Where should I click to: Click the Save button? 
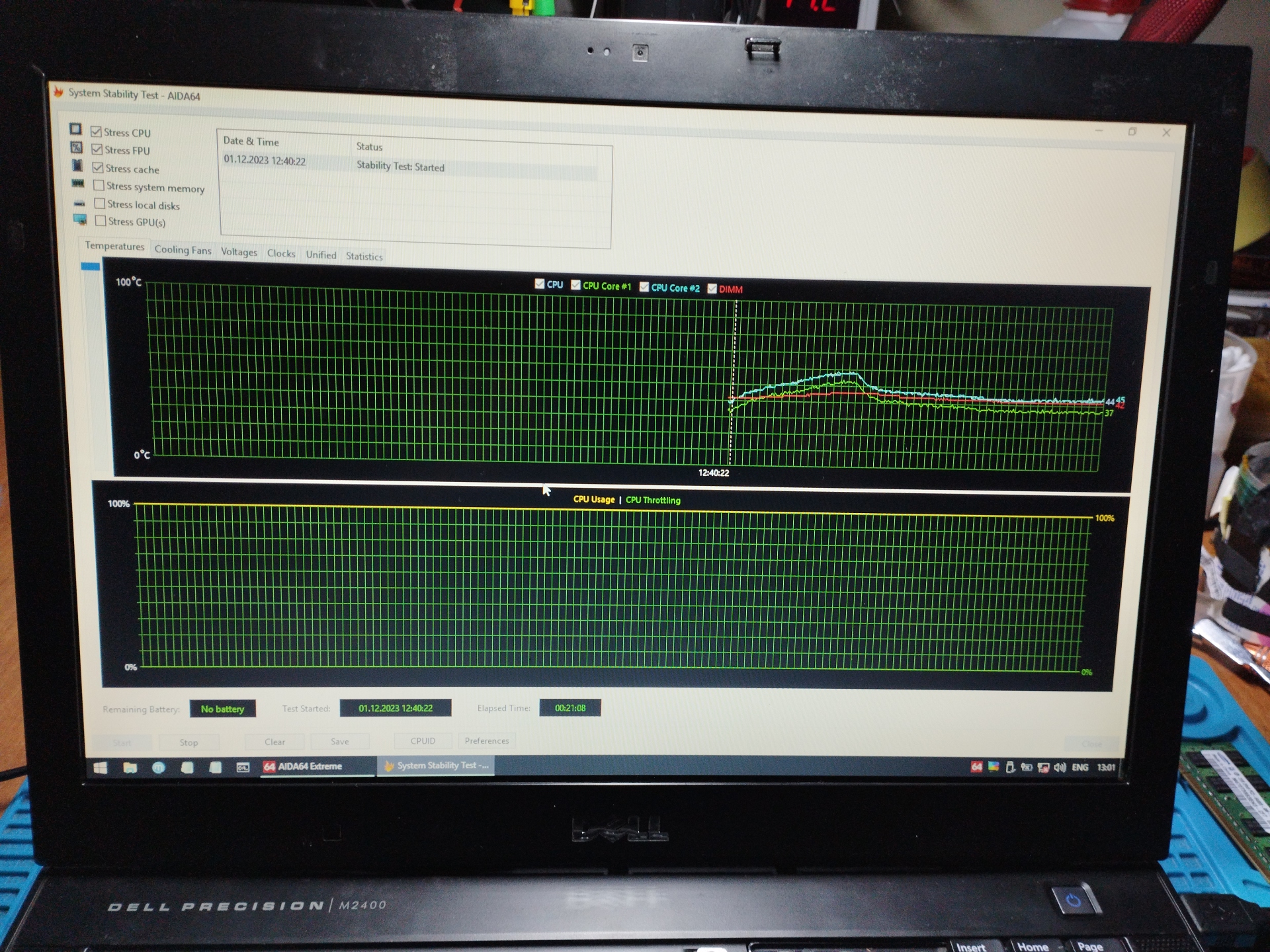[x=339, y=741]
